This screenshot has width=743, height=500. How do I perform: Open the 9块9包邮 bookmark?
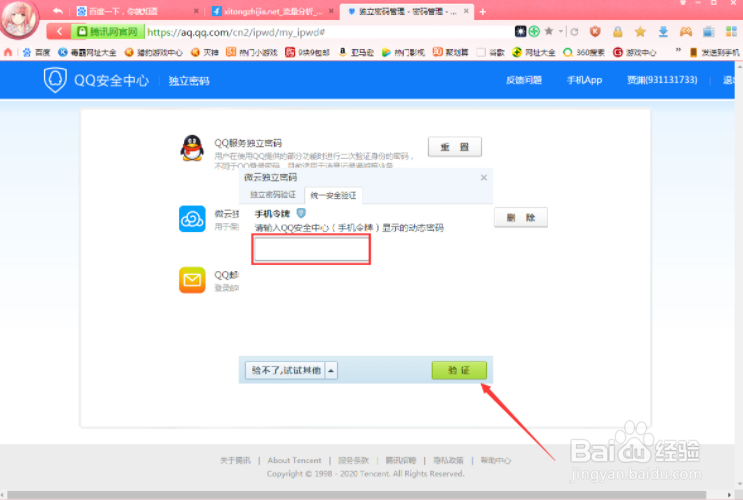point(307,52)
